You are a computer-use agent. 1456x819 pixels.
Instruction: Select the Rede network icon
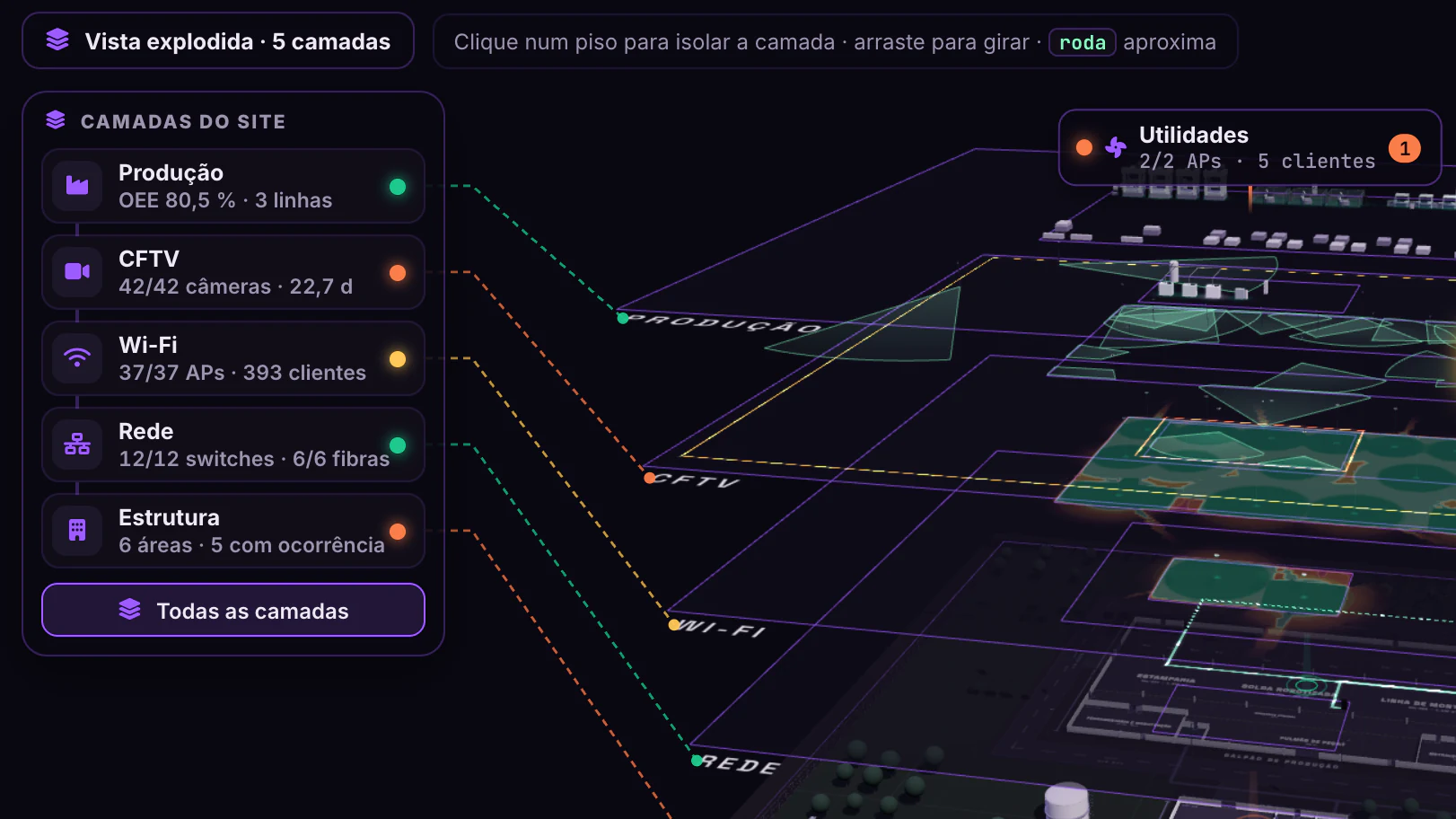tap(77, 444)
